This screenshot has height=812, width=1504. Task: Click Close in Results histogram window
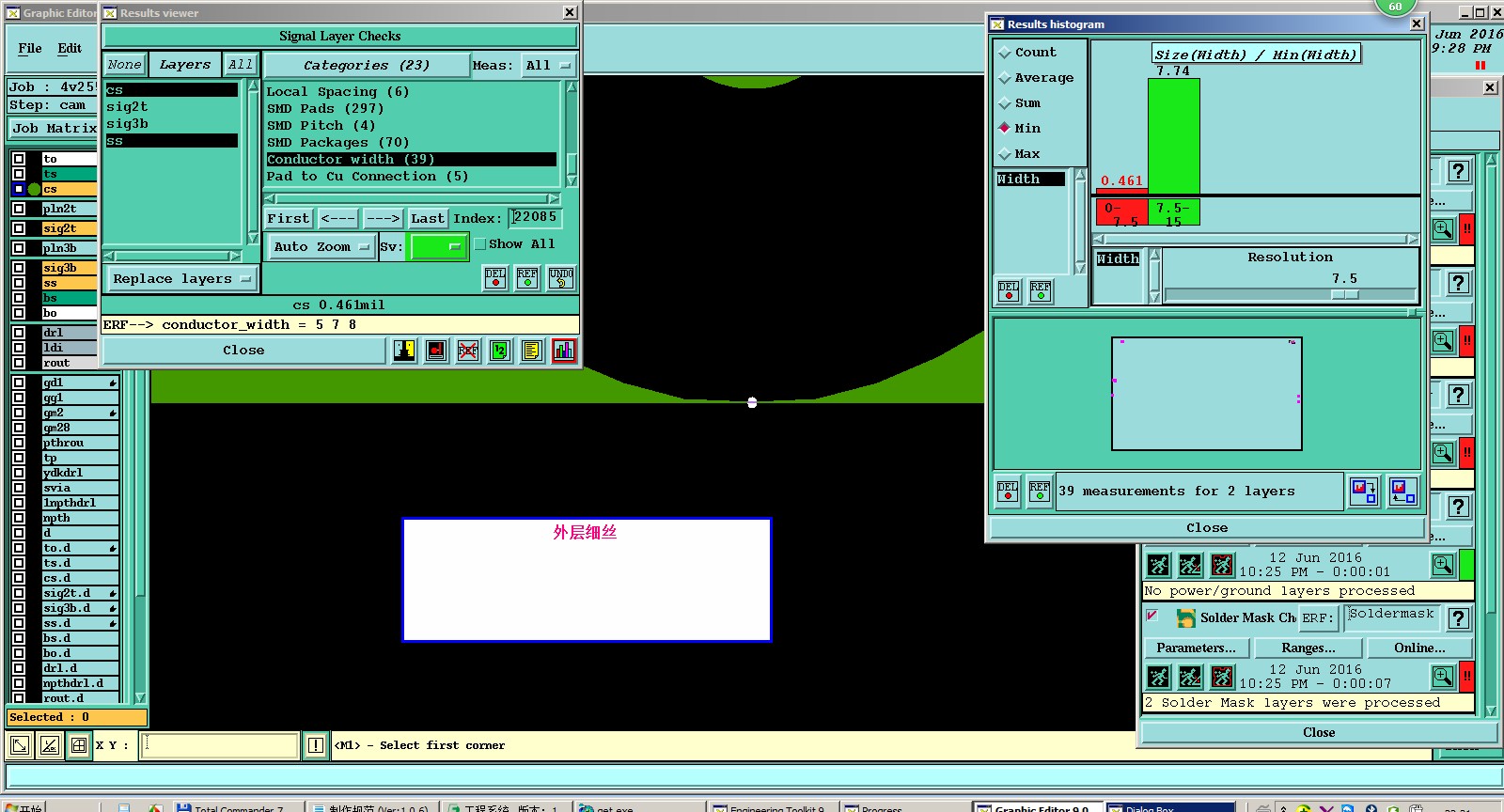tap(1207, 528)
